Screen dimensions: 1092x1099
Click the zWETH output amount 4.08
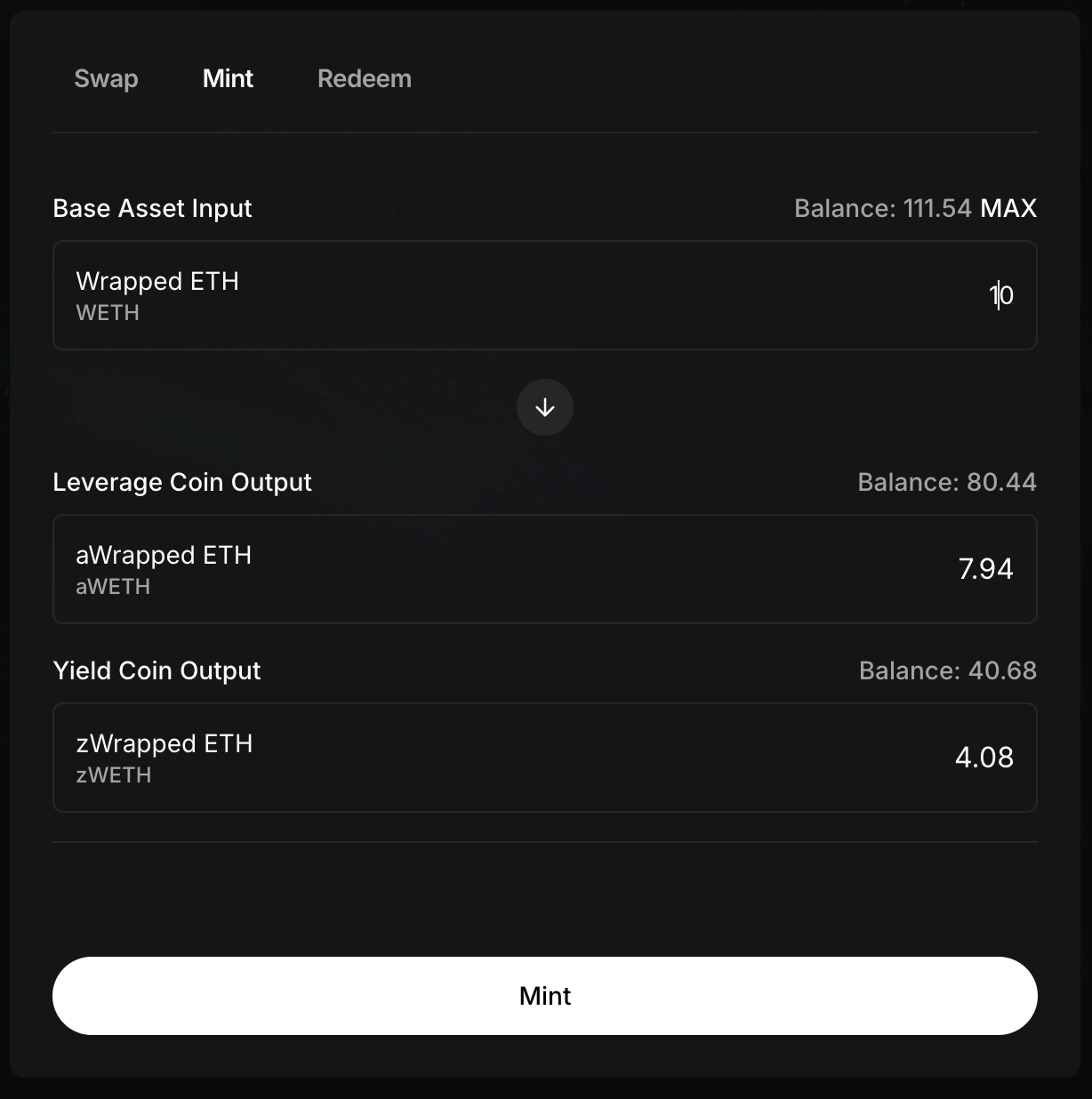click(984, 758)
